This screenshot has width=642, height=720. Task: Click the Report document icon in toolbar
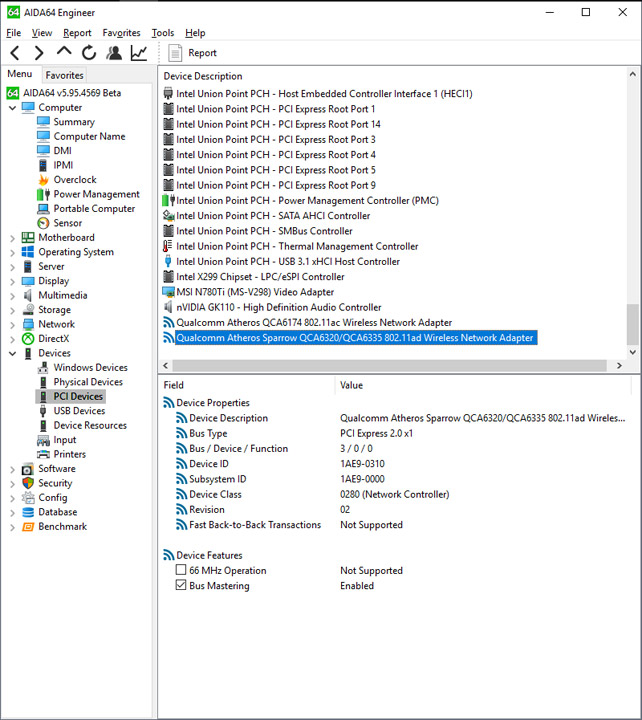[x=175, y=53]
